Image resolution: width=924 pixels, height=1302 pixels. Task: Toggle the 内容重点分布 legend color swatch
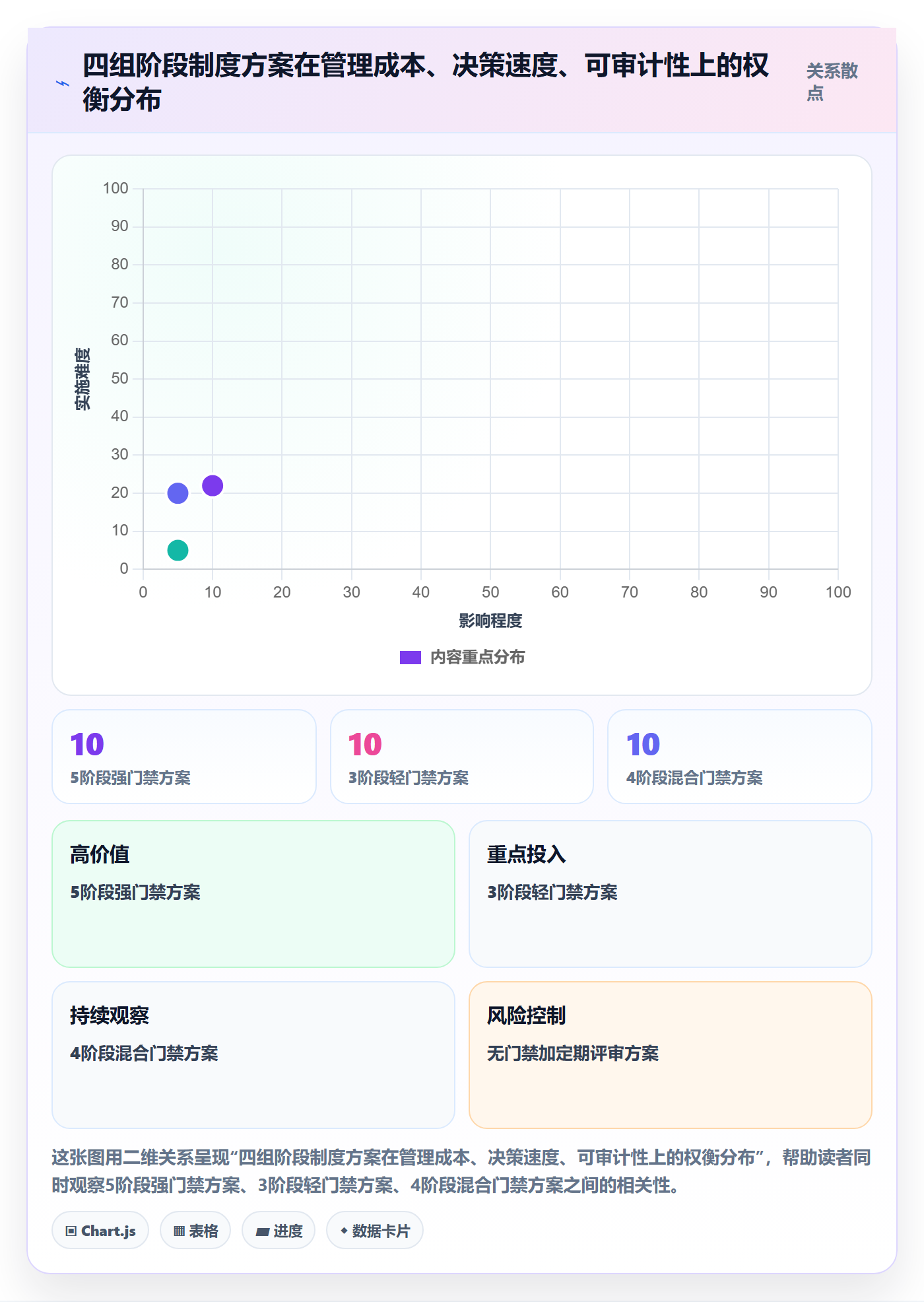(x=410, y=658)
